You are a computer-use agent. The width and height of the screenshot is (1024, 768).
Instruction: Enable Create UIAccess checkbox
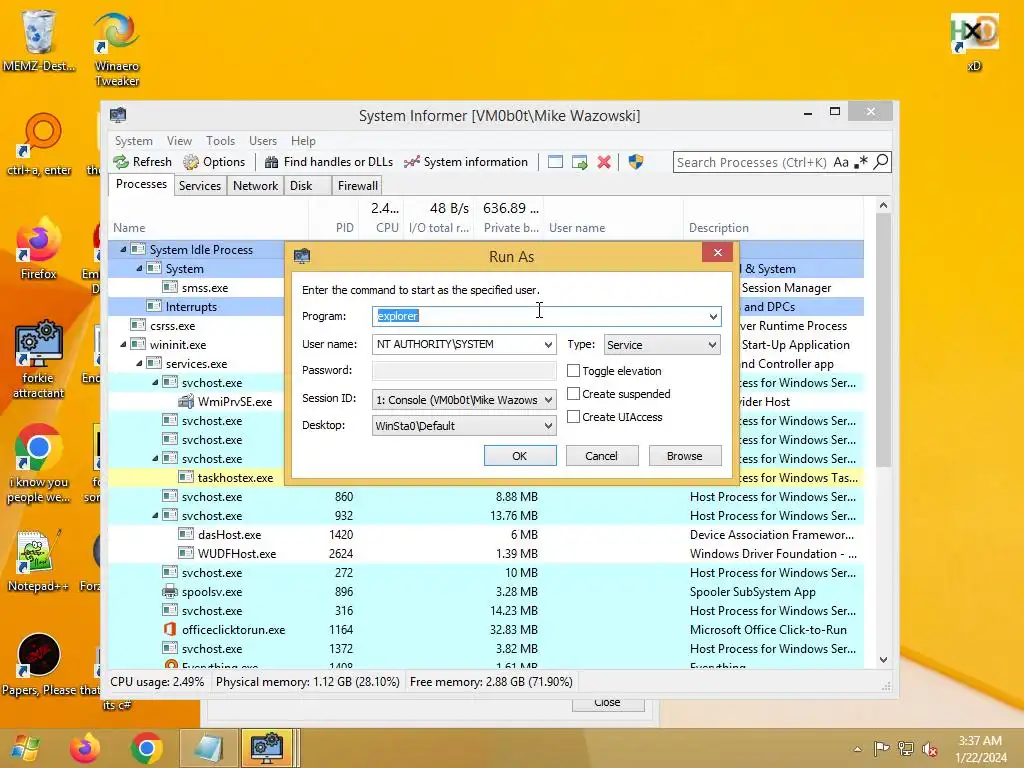click(x=573, y=417)
